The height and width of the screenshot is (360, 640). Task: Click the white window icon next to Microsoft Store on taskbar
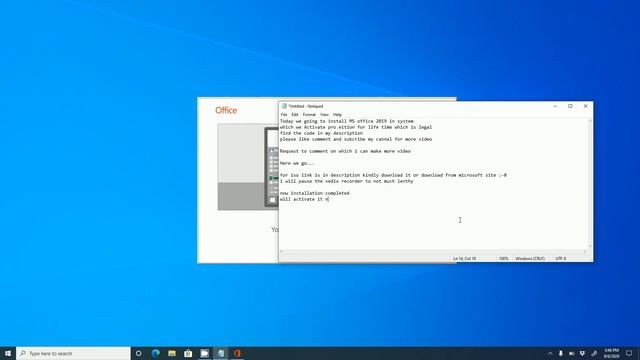[x=204, y=353]
